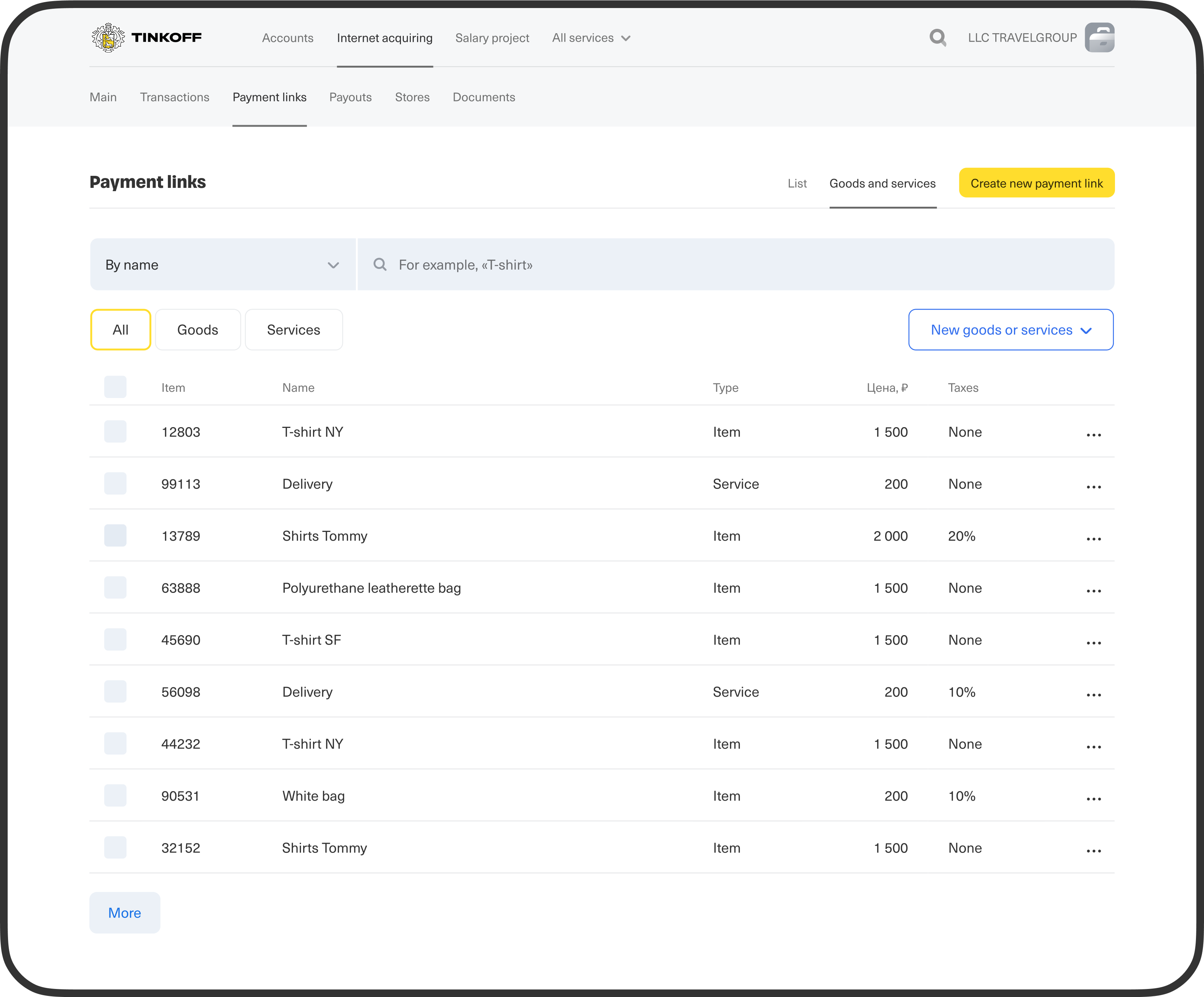Switch to the Main tab

(x=103, y=97)
